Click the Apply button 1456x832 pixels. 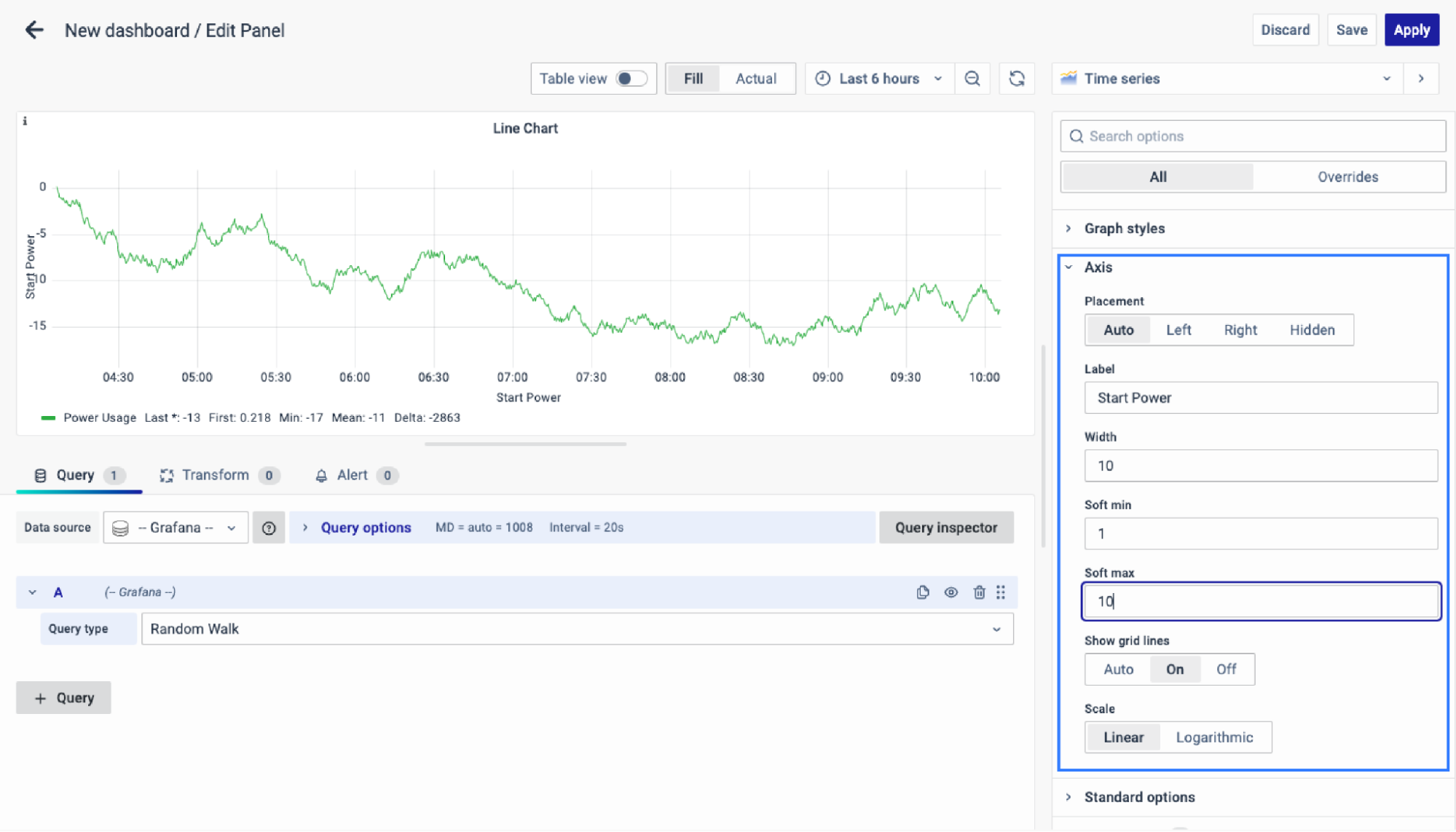coord(1411,30)
